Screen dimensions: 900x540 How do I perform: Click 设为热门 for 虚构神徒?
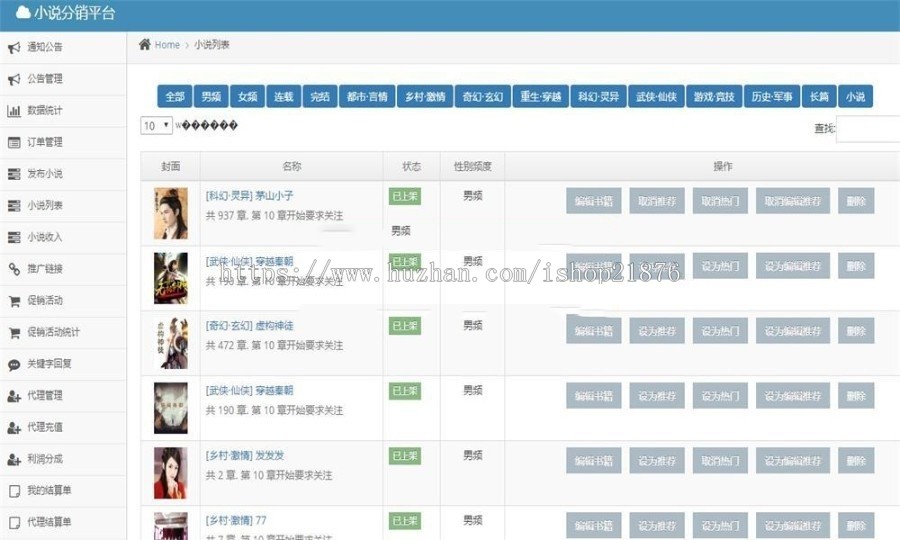720,331
